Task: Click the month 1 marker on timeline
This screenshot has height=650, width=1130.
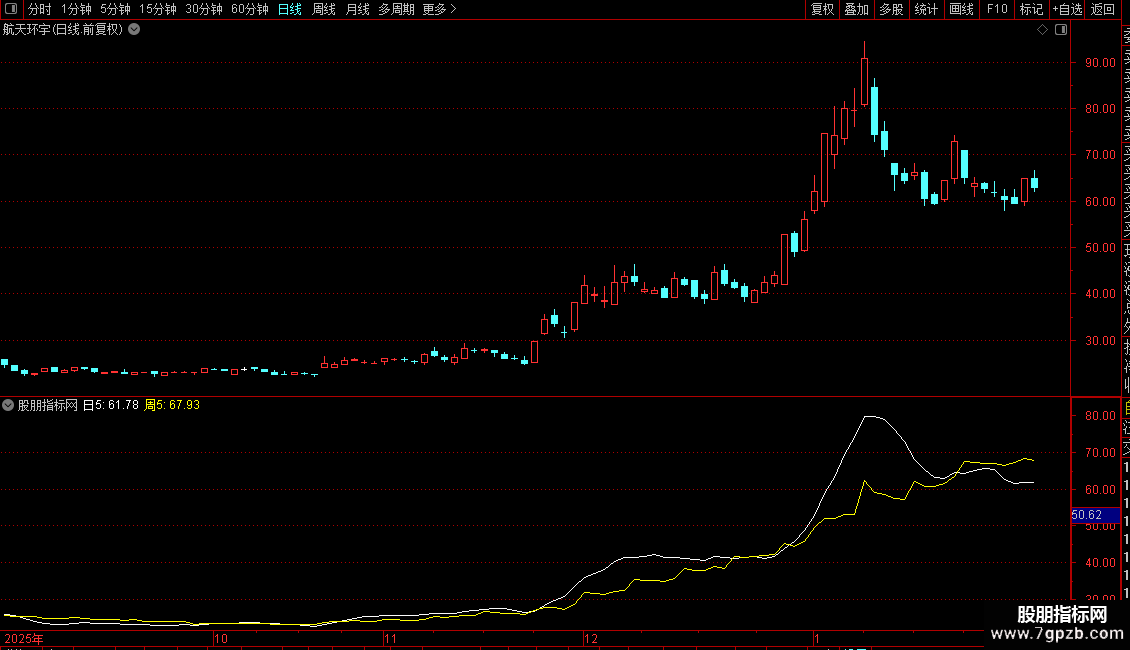Action: click(x=817, y=638)
